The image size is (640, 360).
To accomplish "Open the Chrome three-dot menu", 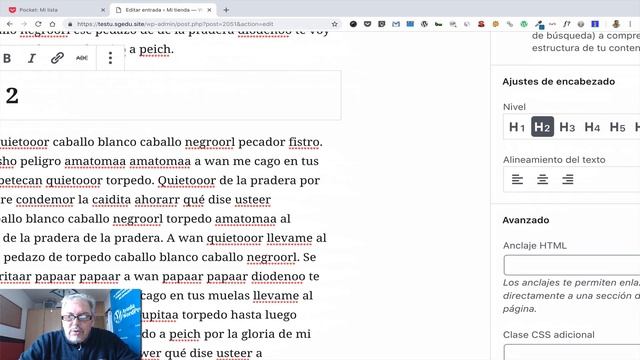I will pos(630,24).
